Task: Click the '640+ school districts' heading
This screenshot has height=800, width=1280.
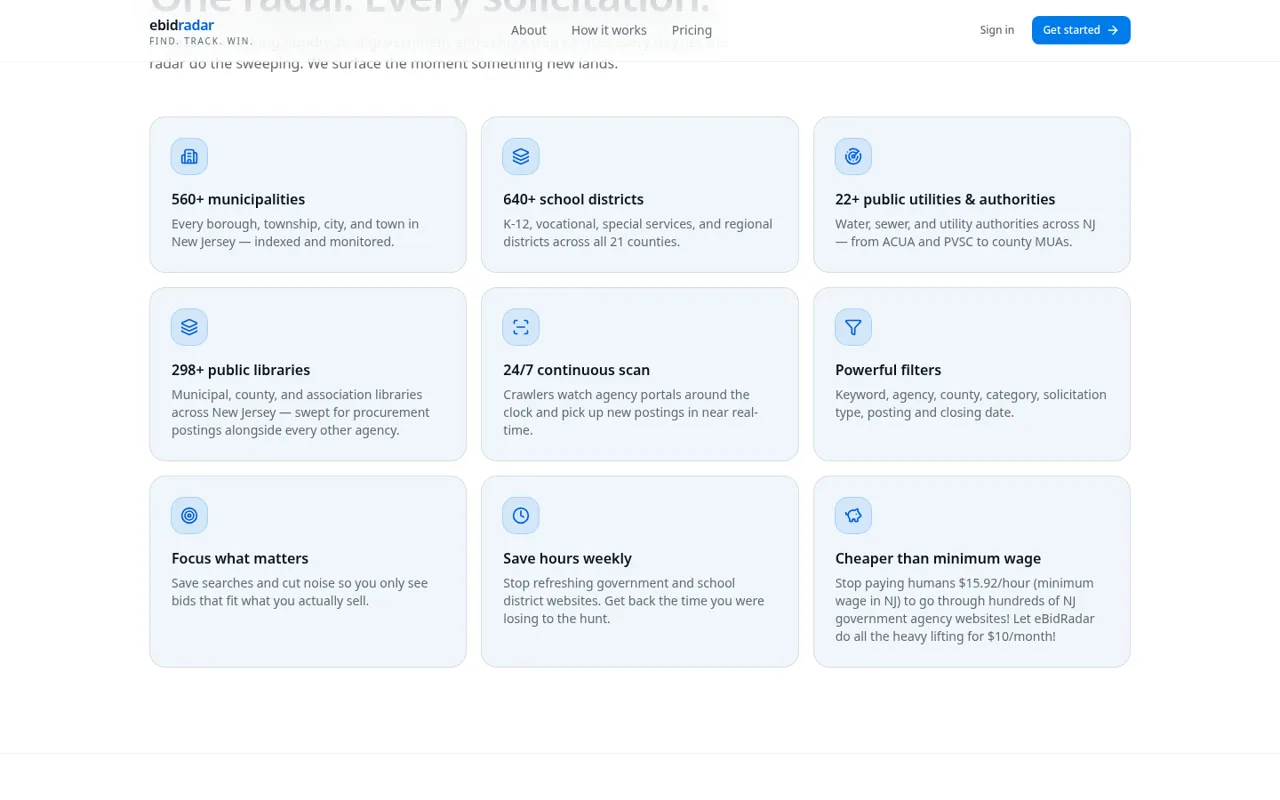Action: [573, 199]
